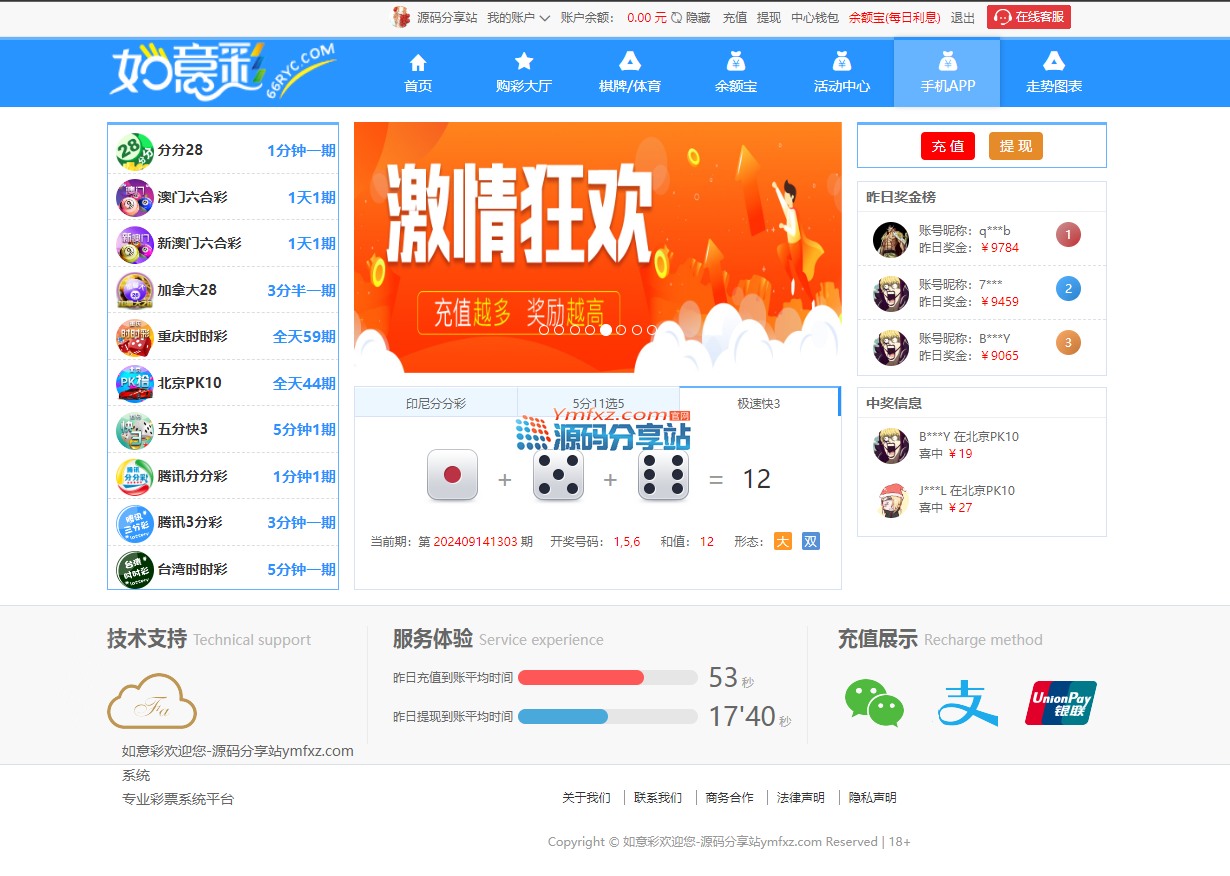1230x876 pixels.
Task: Switch to the 极速快3 tab
Action: pyautogui.click(x=758, y=403)
